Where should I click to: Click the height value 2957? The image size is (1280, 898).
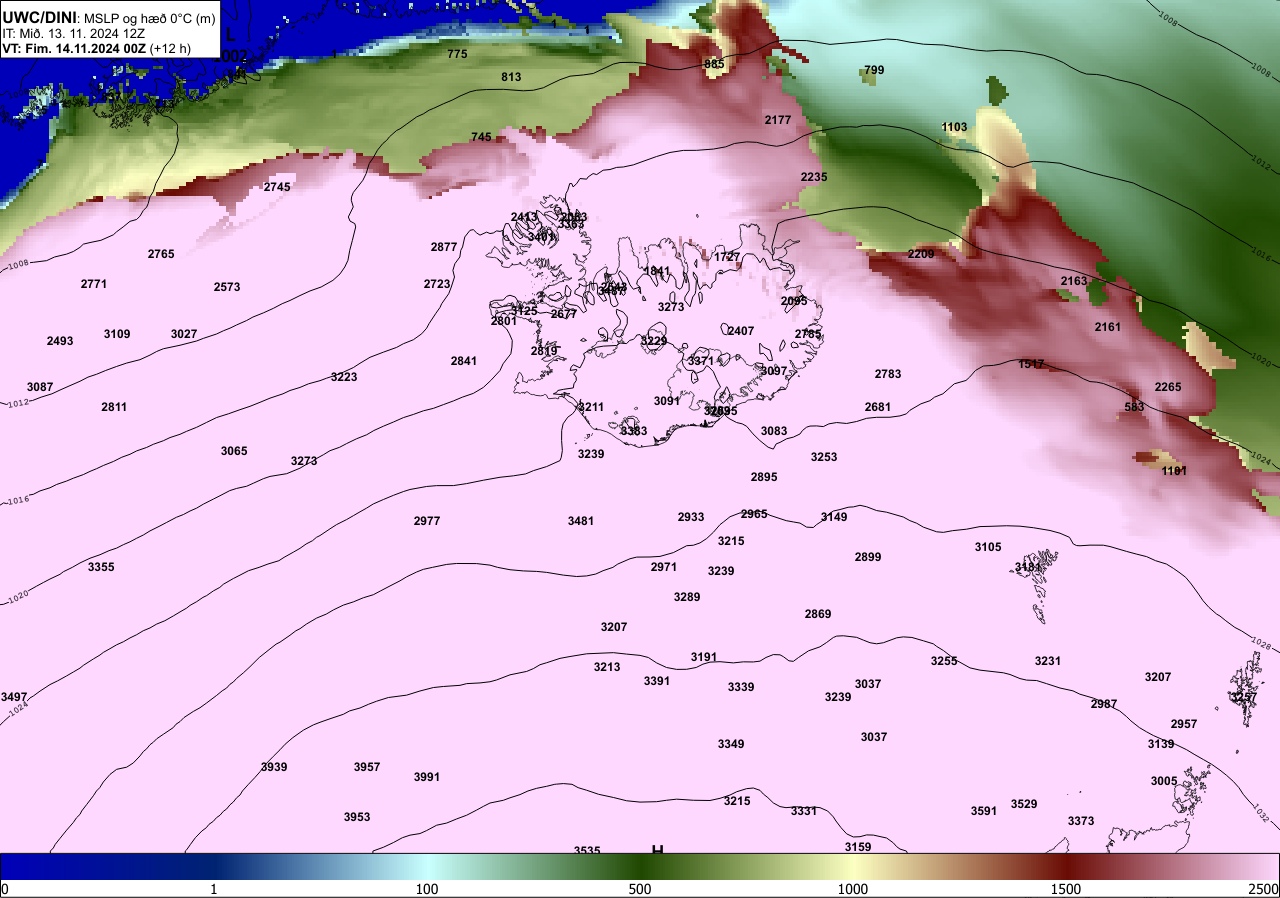click(1184, 724)
